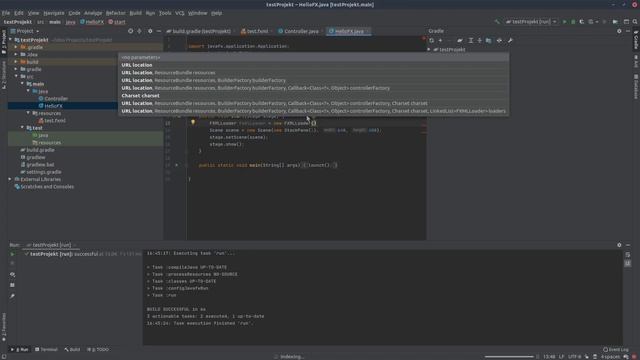This screenshot has height=360, width=640.
Task: Open Gradle build tool settings wrench
Action: coord(510,40)
